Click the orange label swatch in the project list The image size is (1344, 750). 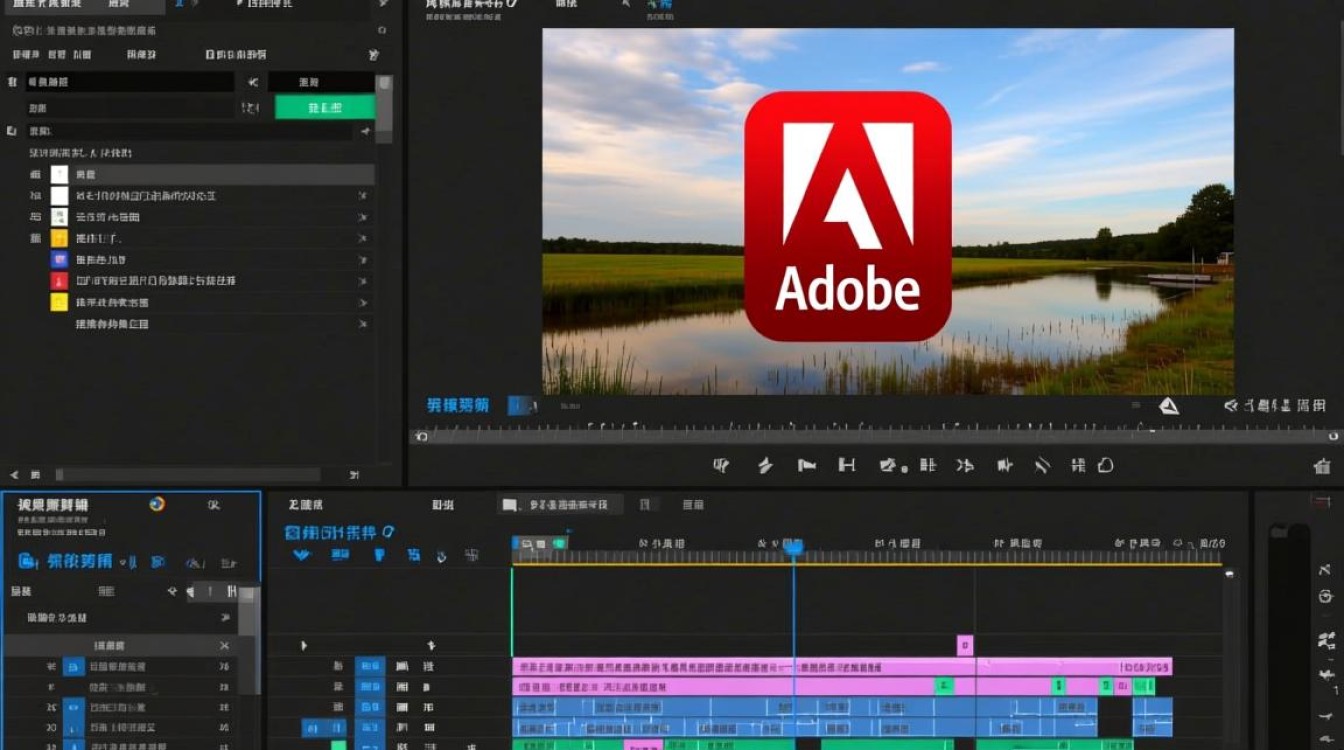coord(59,239)
